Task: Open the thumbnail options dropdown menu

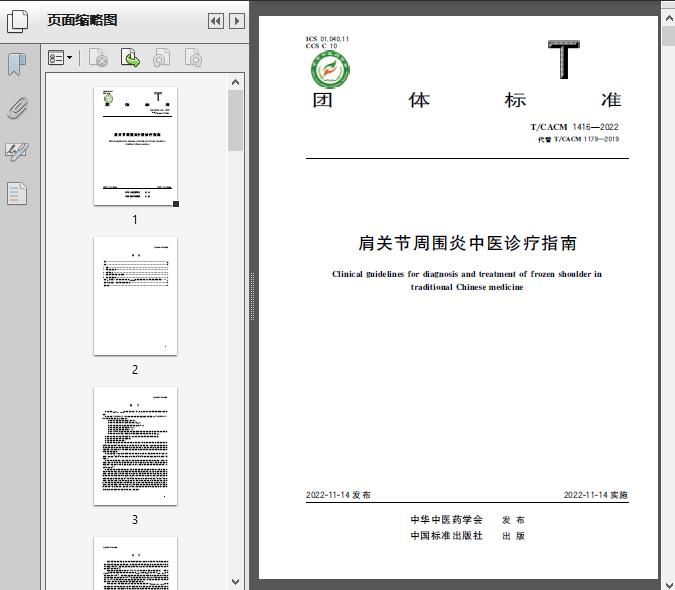Action: 60,58
